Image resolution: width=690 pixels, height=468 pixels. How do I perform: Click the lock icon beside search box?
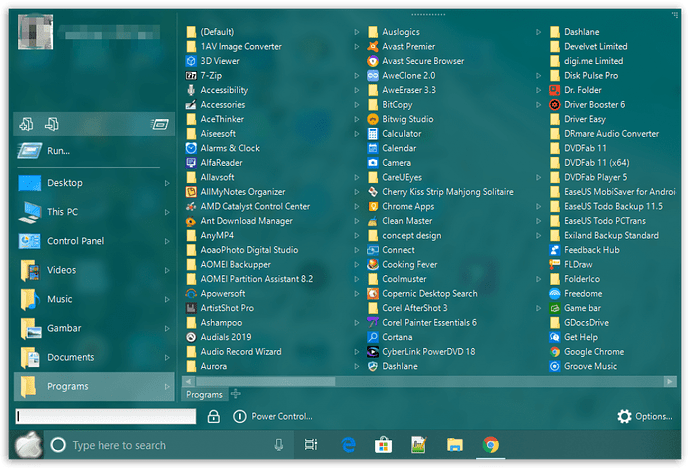click(x=214, y=416)
